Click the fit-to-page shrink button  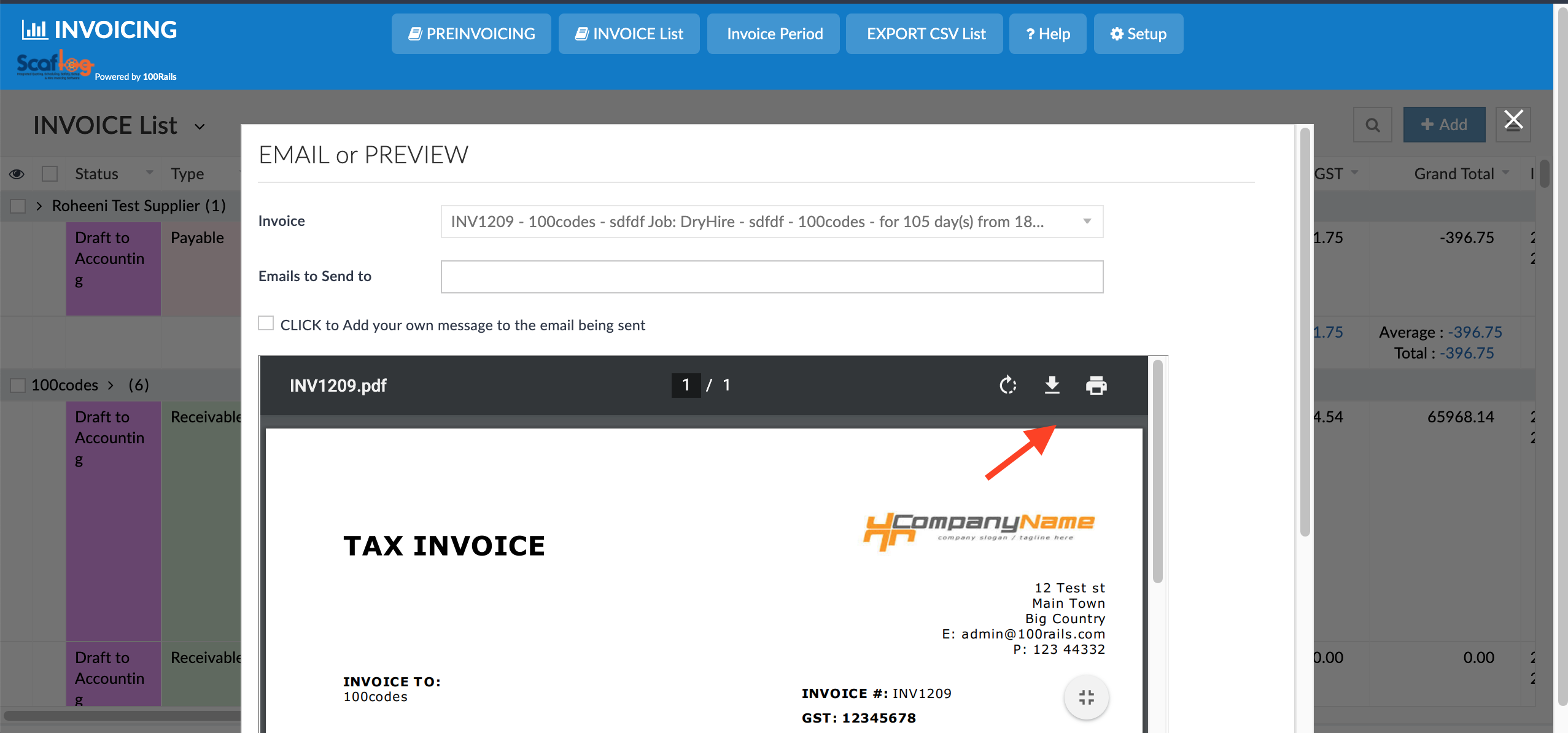[1086, 697]
